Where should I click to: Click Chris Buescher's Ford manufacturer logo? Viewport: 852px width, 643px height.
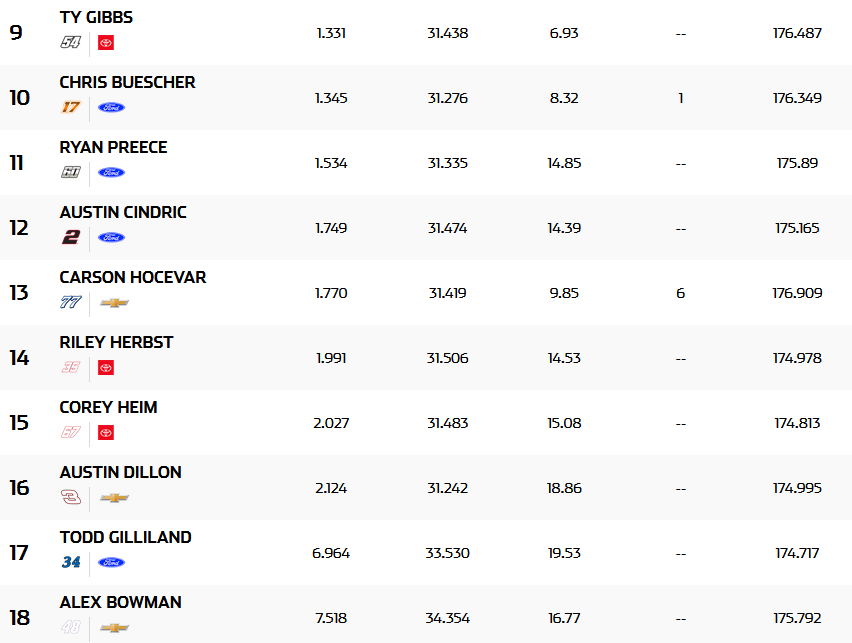click(x=111, y=107)
